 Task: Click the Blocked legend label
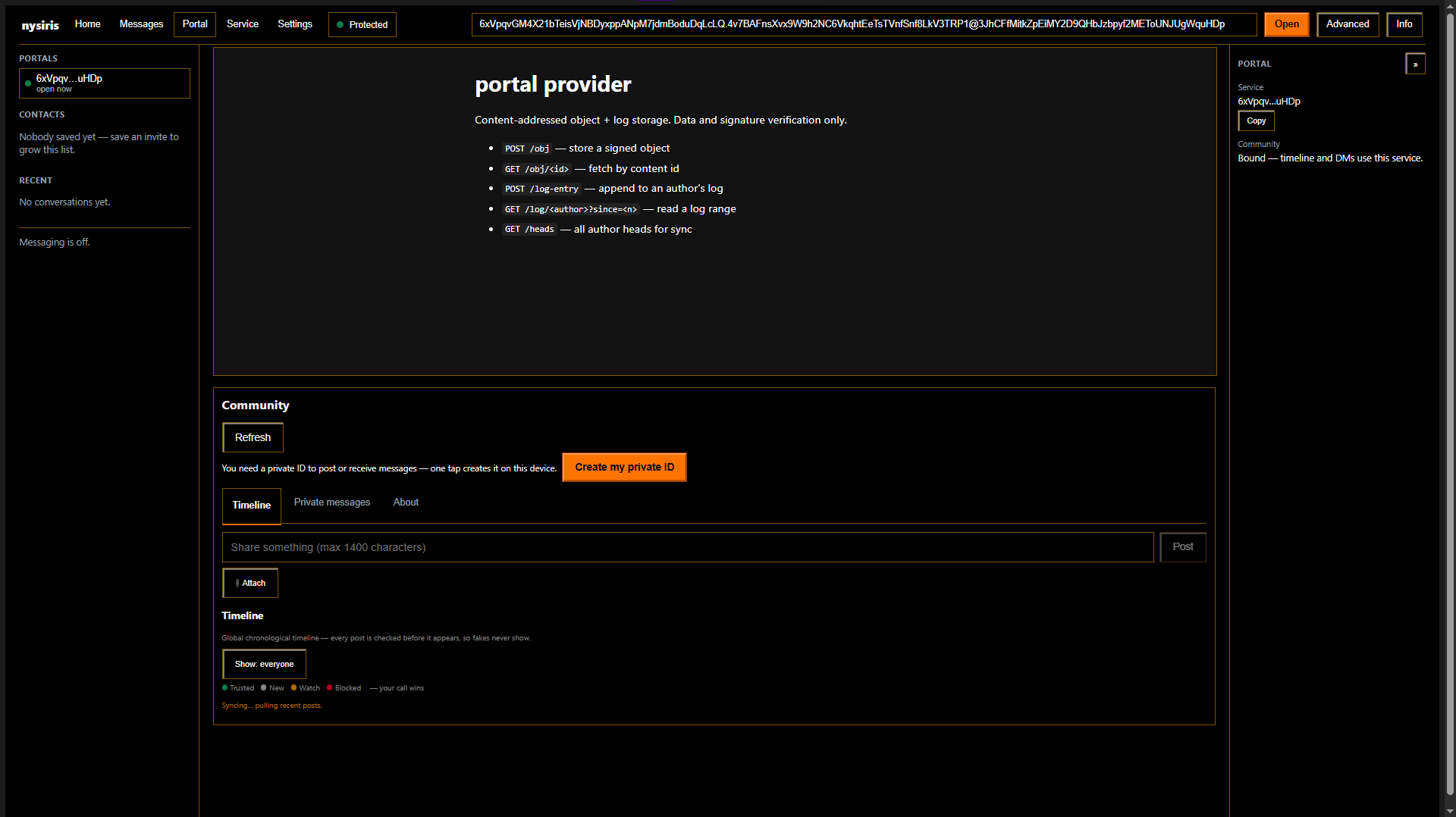coord(348,688)
